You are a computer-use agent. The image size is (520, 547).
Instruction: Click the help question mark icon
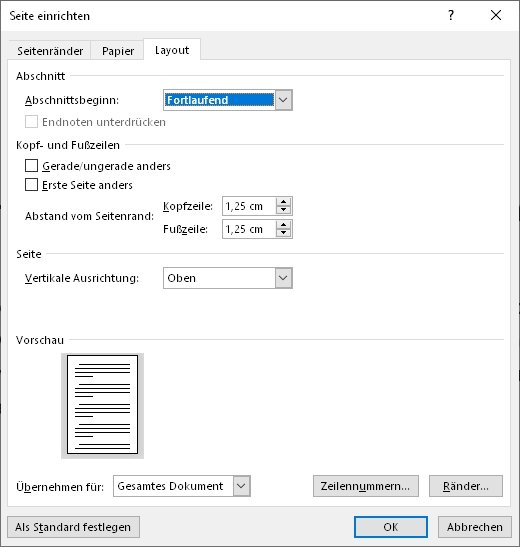(x=451, y=15)
